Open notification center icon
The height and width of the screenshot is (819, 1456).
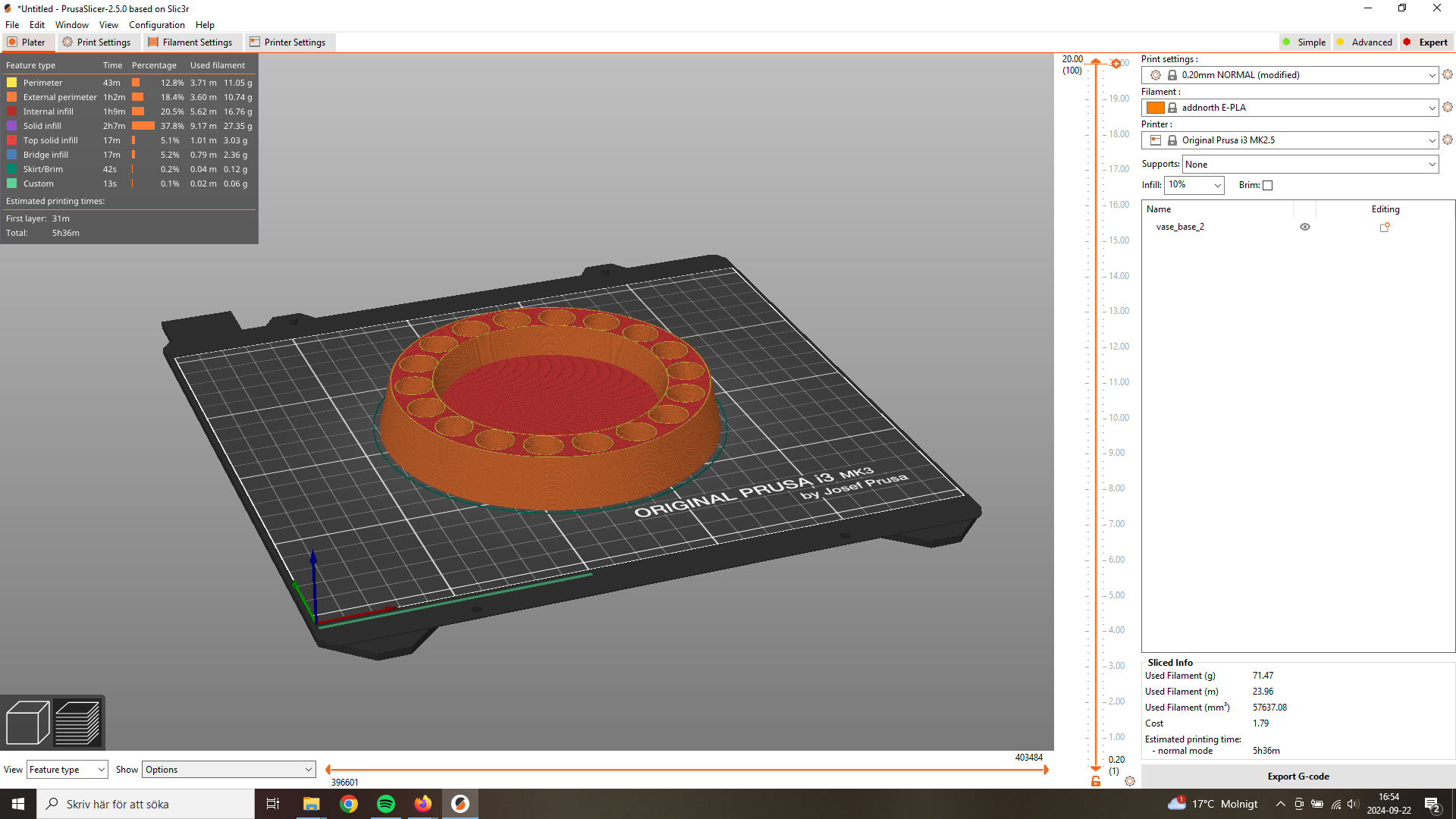tap(1432, 805)
